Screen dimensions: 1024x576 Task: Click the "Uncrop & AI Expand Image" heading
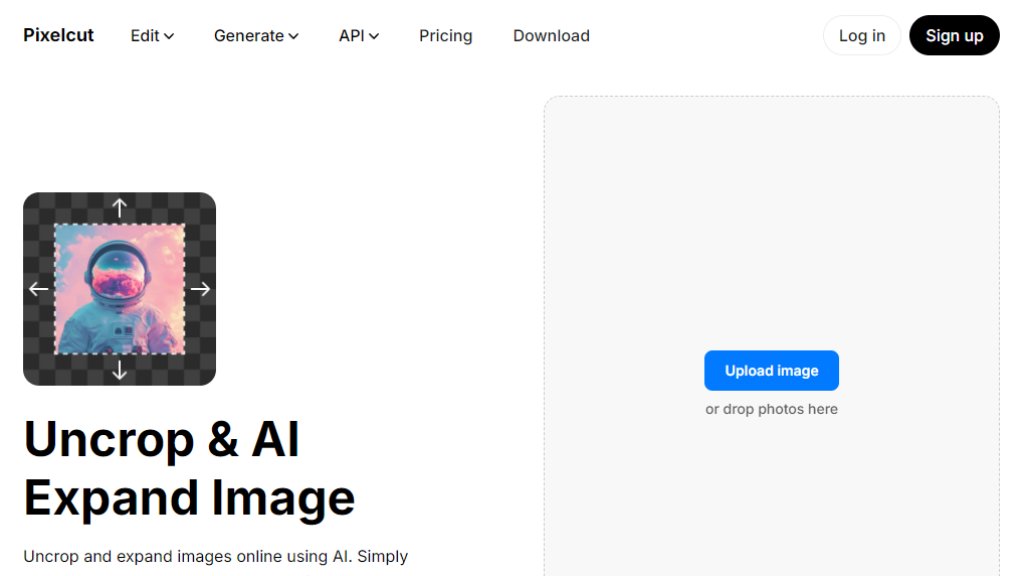[189, 468]
